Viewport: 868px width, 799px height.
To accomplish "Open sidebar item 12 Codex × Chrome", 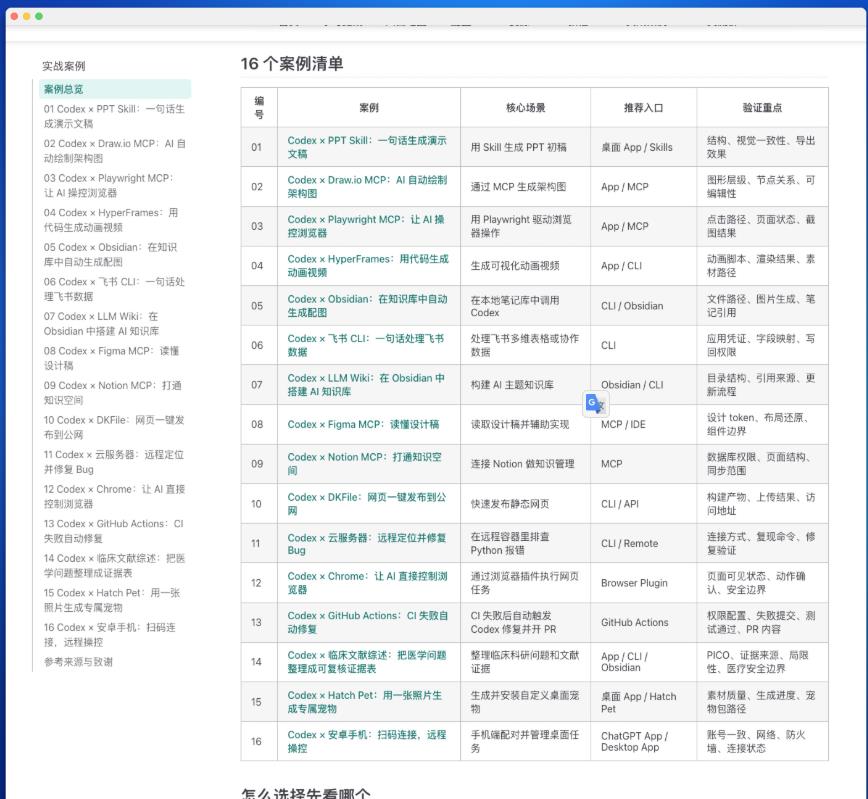I will [x=115, y=496].
